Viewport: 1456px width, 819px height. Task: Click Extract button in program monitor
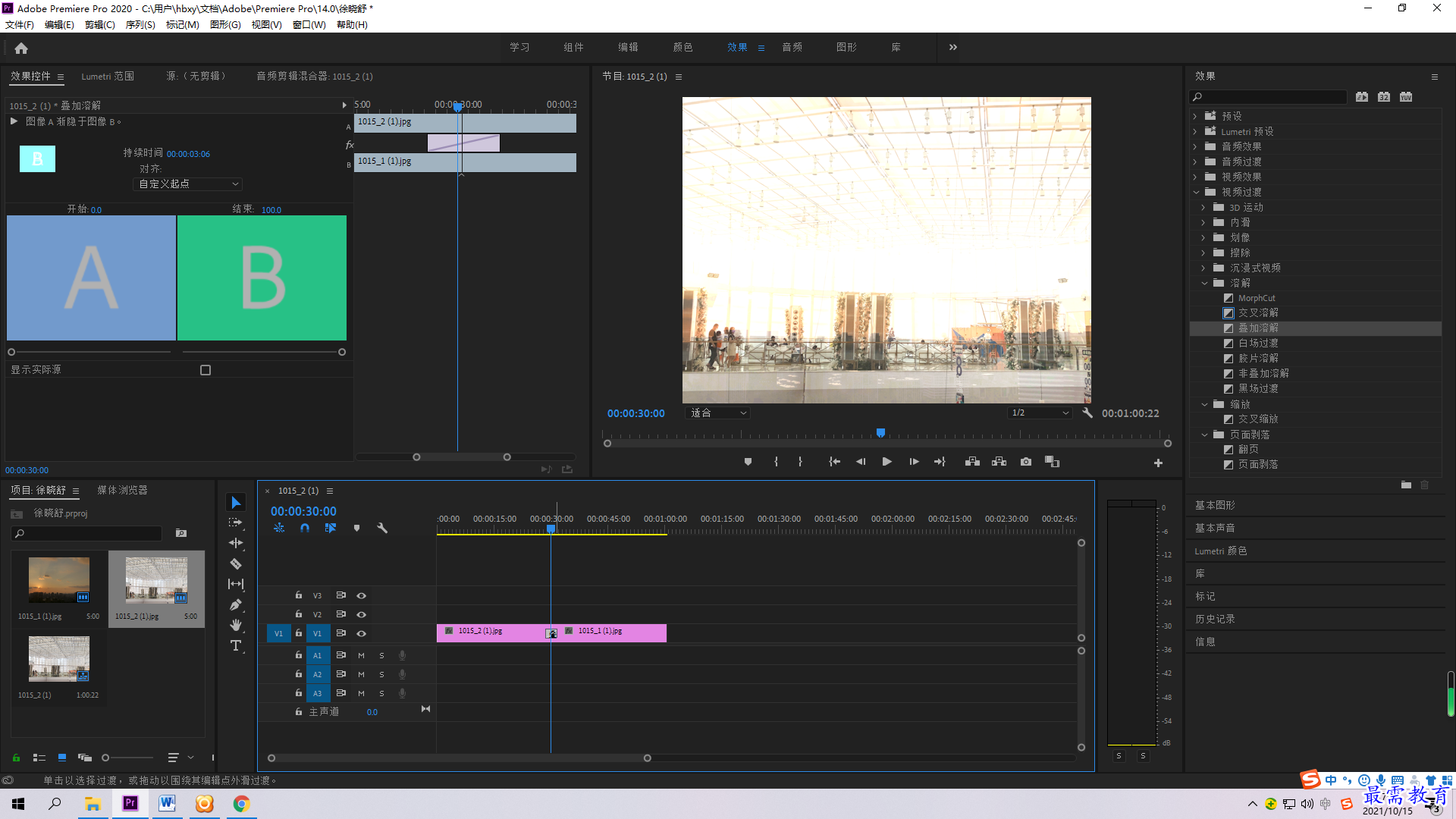coord(999,462)
